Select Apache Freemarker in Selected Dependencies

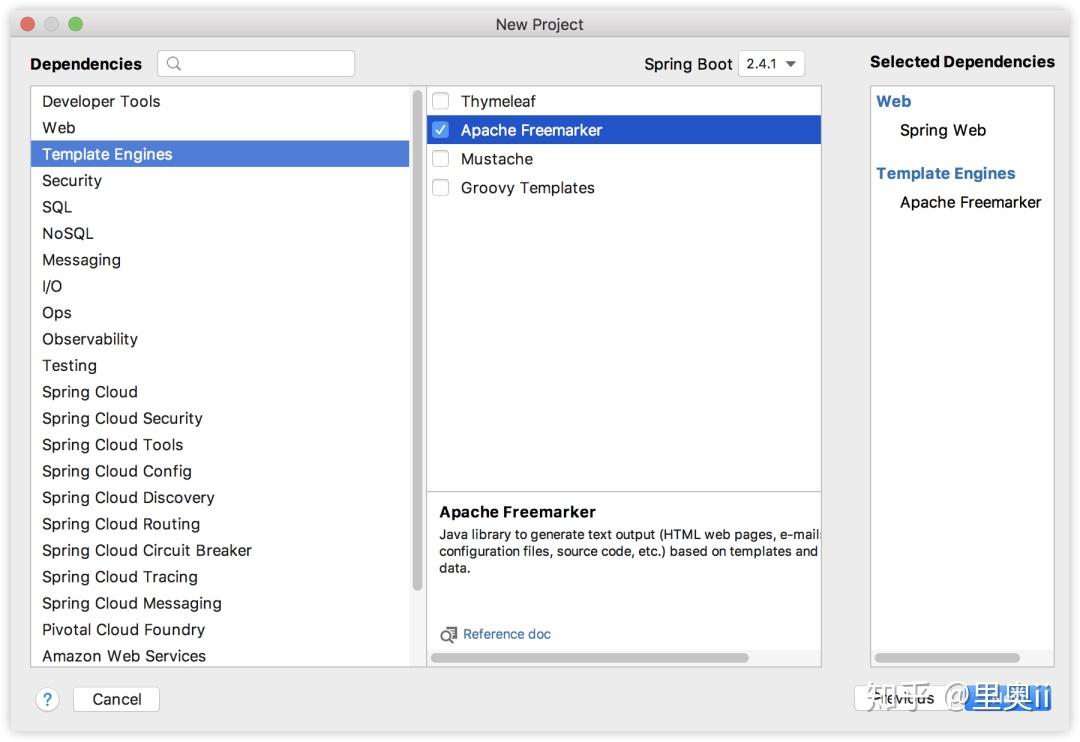[x=970, y=202]
